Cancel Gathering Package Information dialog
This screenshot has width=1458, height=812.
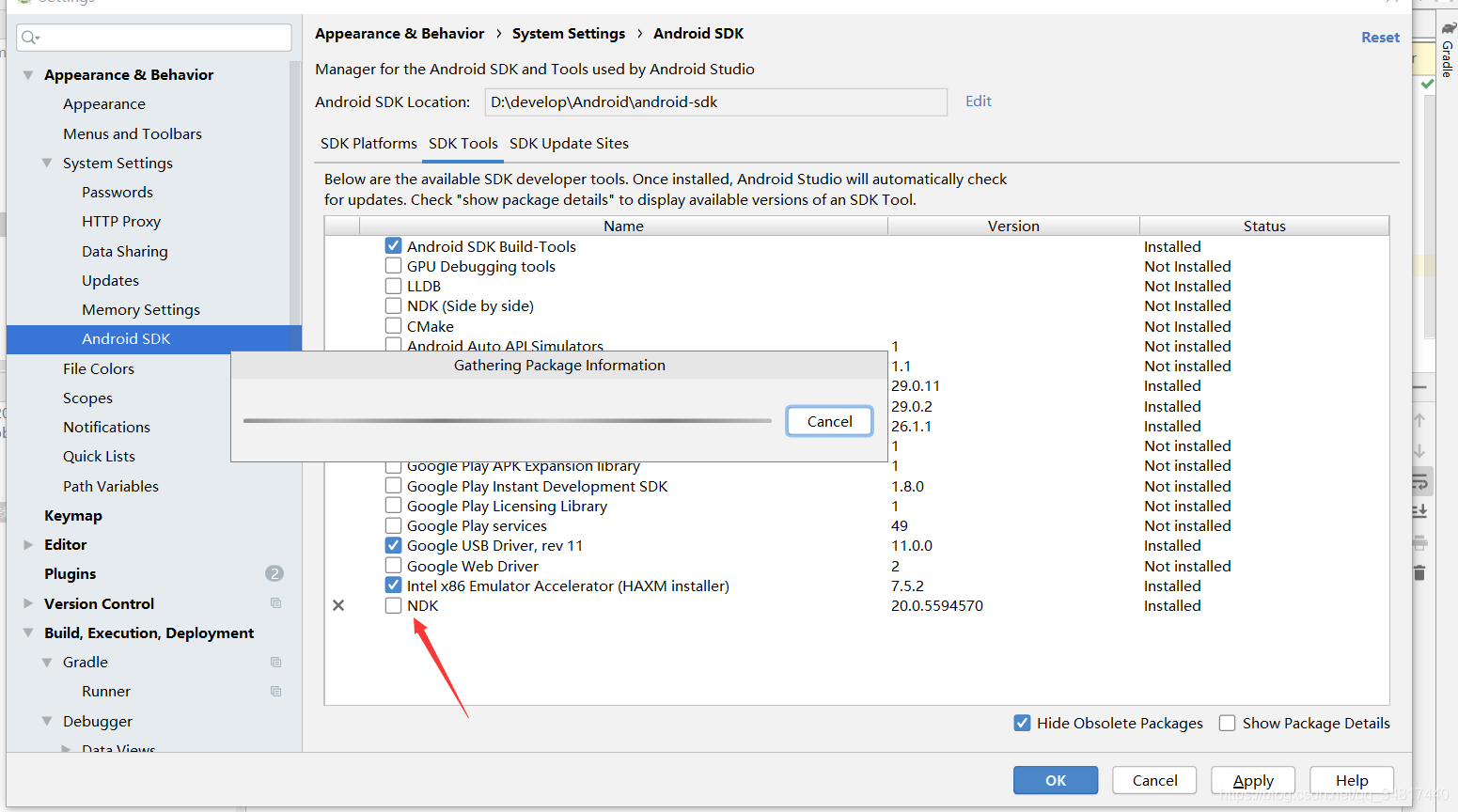(x=829, y=421)
